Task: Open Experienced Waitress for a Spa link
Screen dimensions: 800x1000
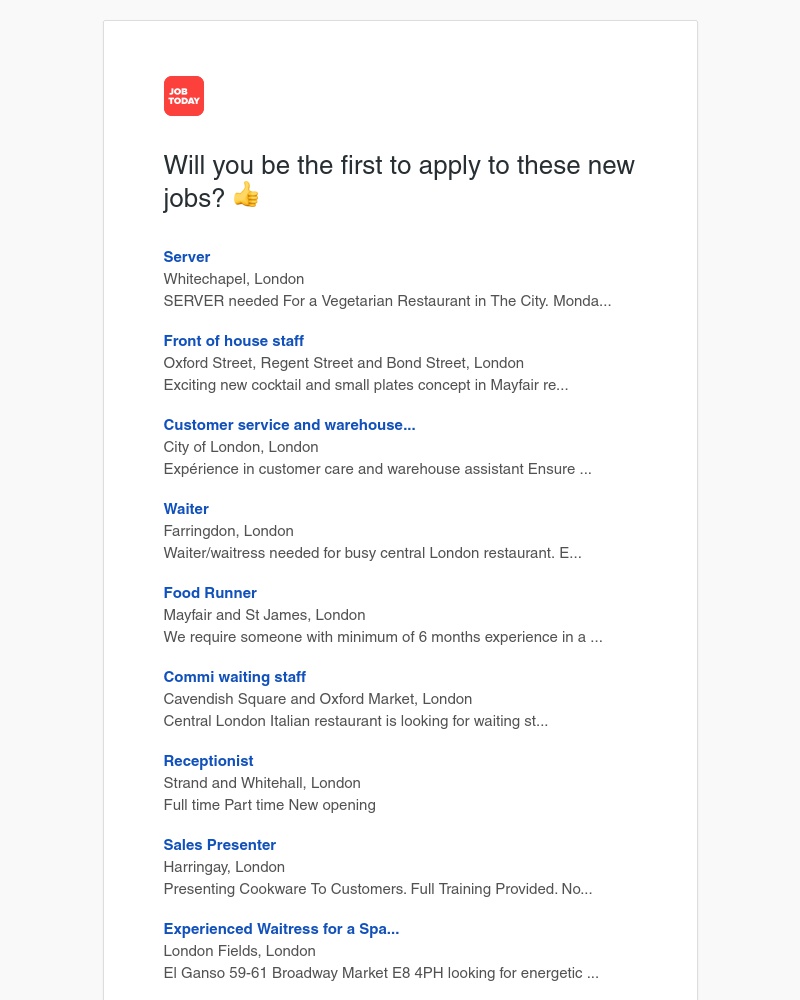Action: point(281,929)
